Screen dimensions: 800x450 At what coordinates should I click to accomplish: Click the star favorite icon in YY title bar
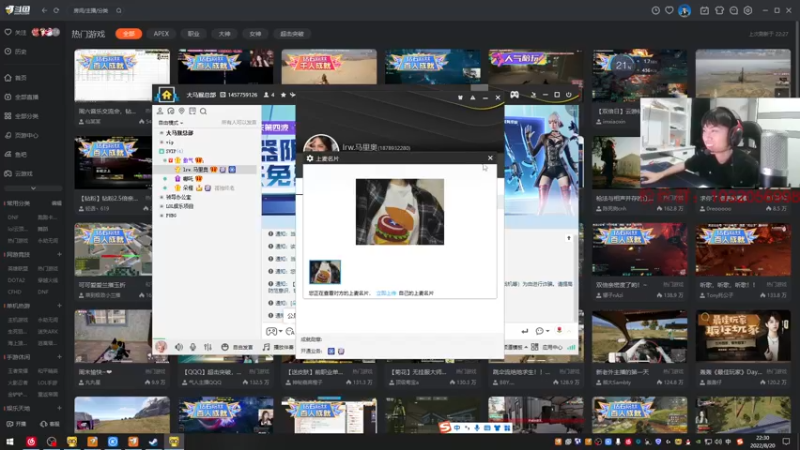click(283, 95)
